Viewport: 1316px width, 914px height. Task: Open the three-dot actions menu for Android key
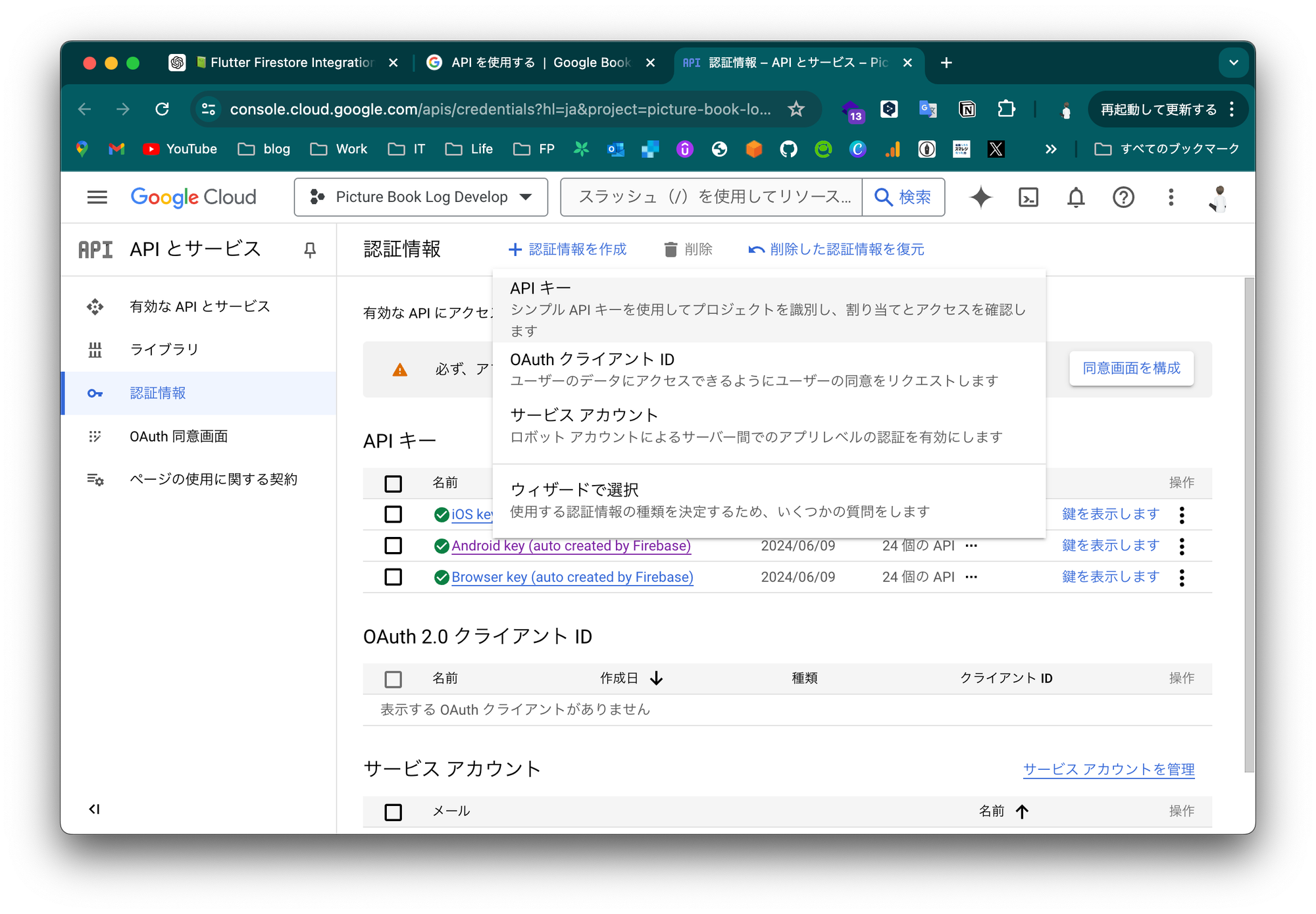coord(1182,546)
